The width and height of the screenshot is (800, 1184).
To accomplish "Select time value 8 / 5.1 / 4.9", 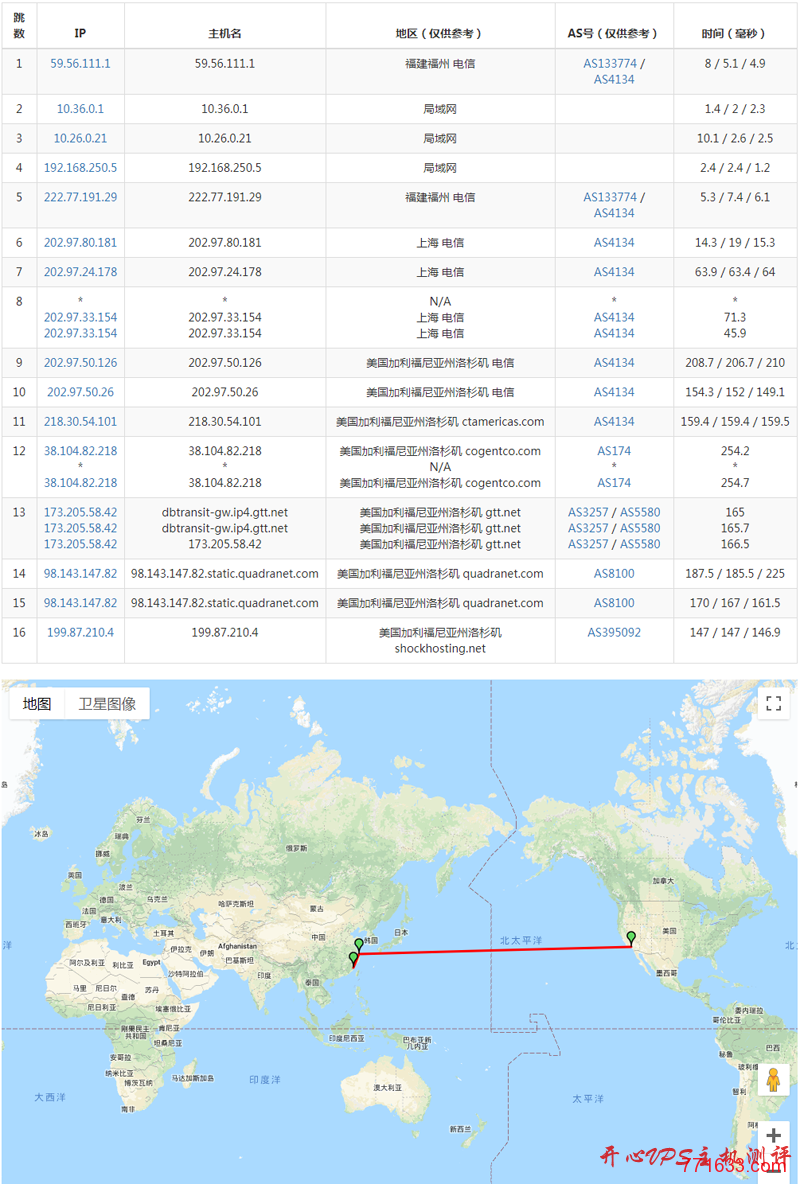I will (x=735, y=63).
